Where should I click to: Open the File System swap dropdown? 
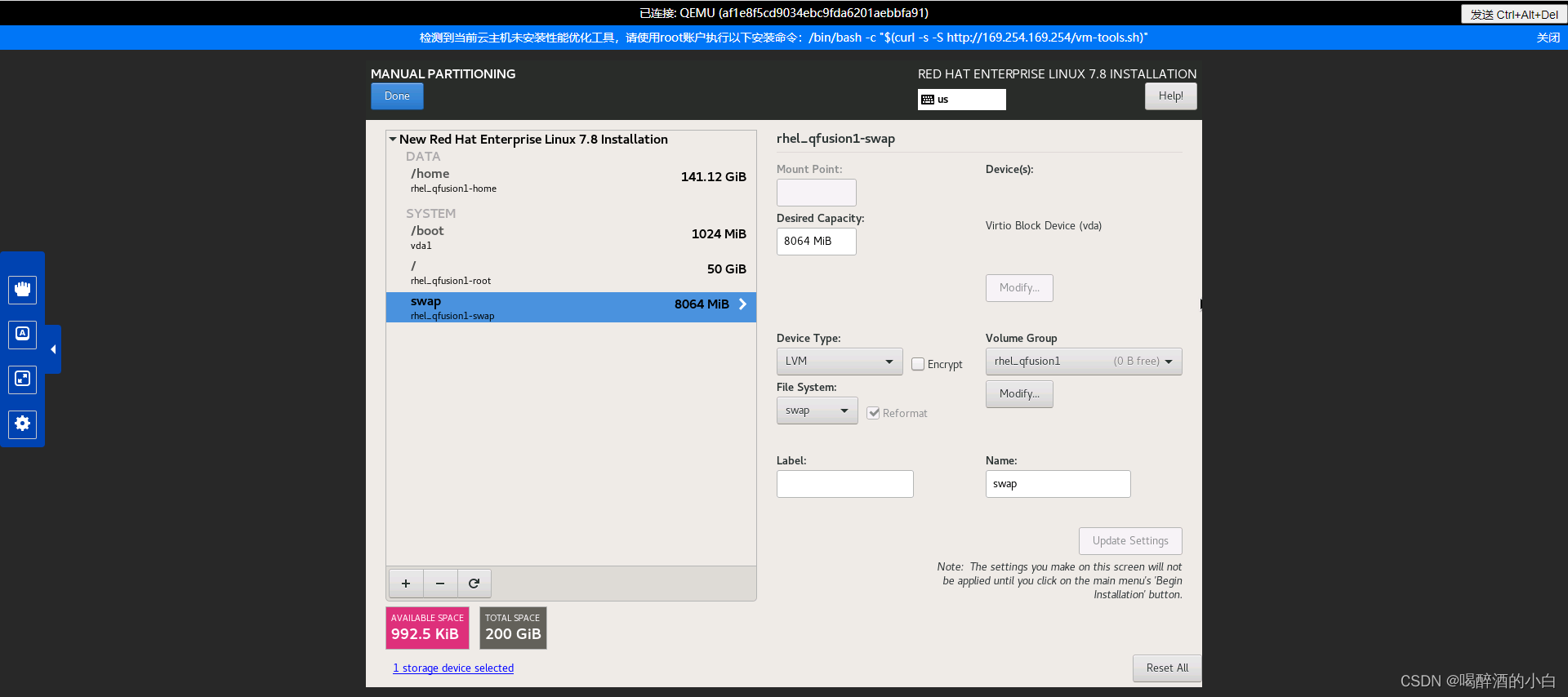817,411
